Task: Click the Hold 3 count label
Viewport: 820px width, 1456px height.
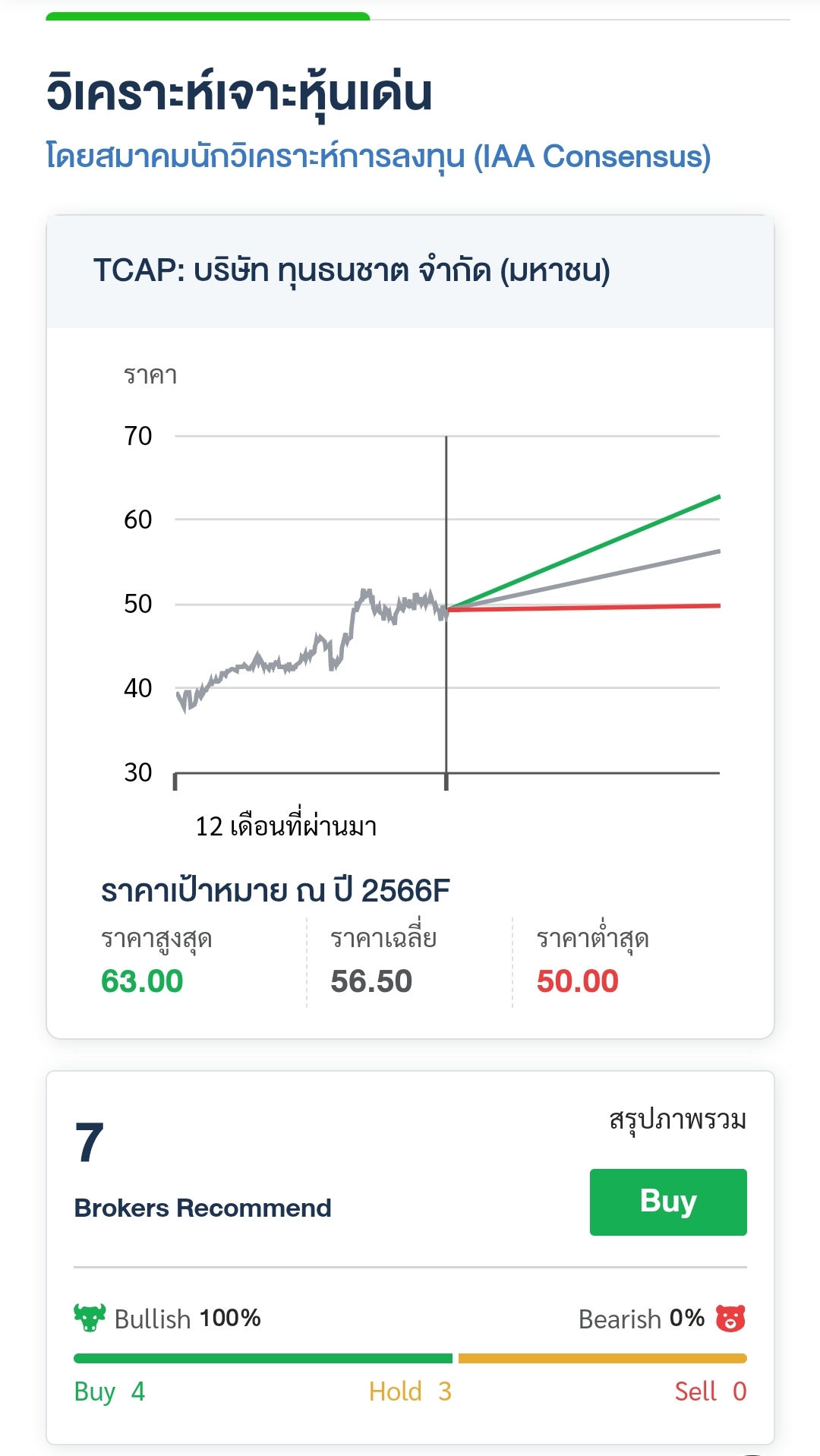Action: tap(410, 1391)
